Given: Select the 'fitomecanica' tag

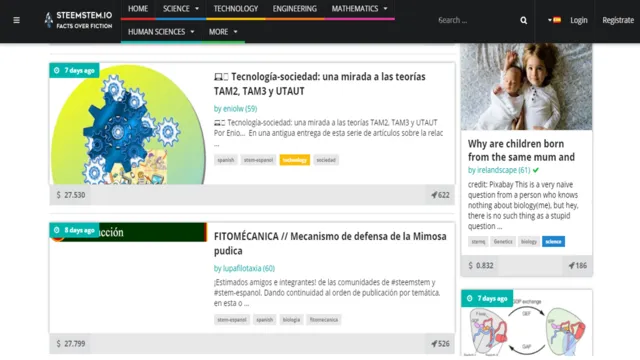Looking at the screenshot, I should 324,320.
